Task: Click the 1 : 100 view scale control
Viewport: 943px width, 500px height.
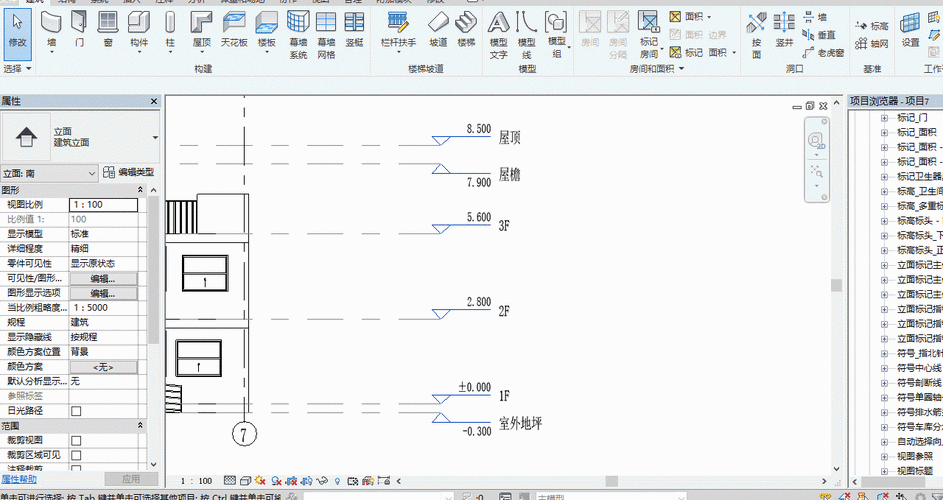Action: (197, 481)
